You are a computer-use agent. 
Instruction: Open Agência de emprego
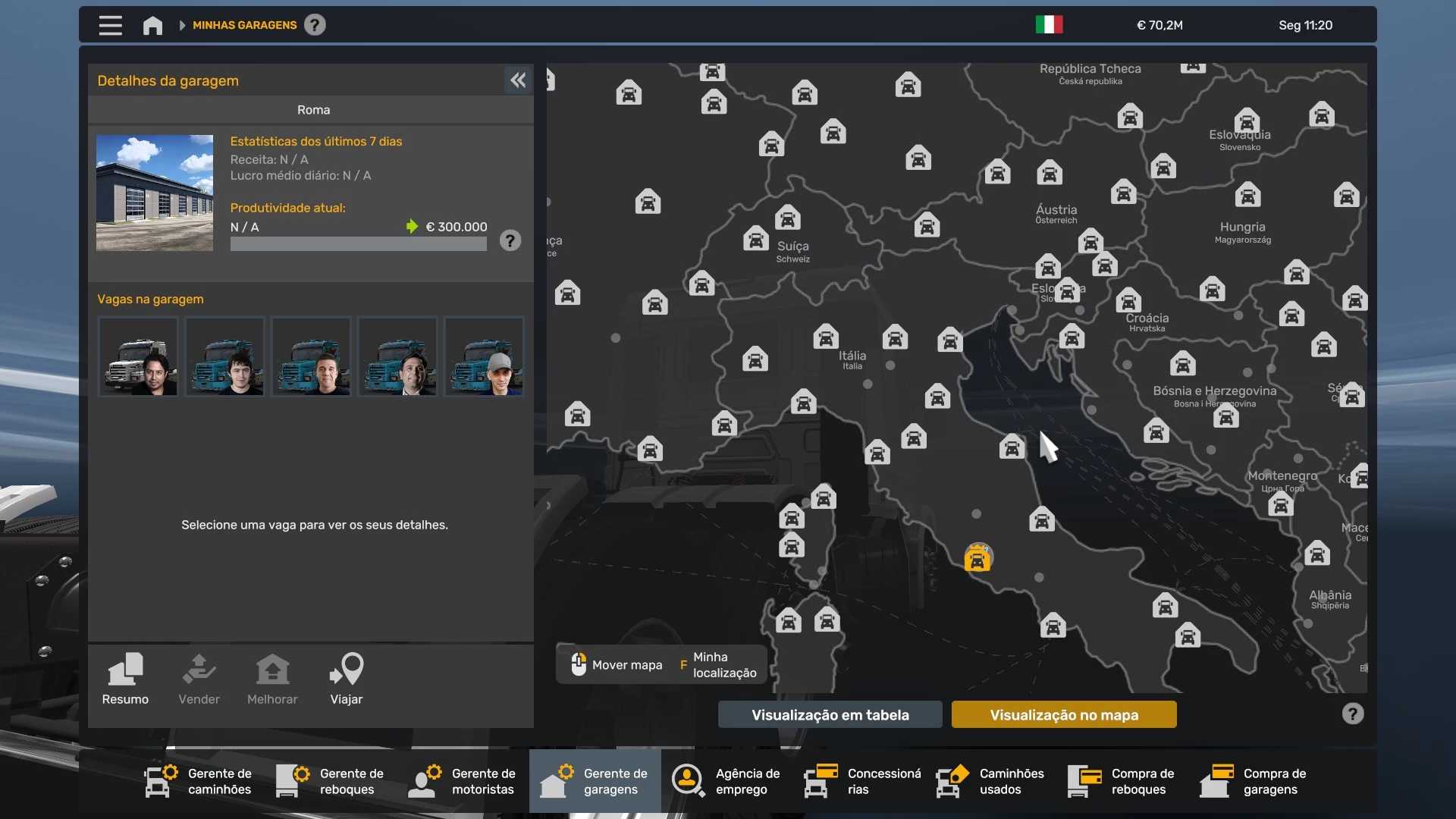pyautogui.click(x=726, y=781)
